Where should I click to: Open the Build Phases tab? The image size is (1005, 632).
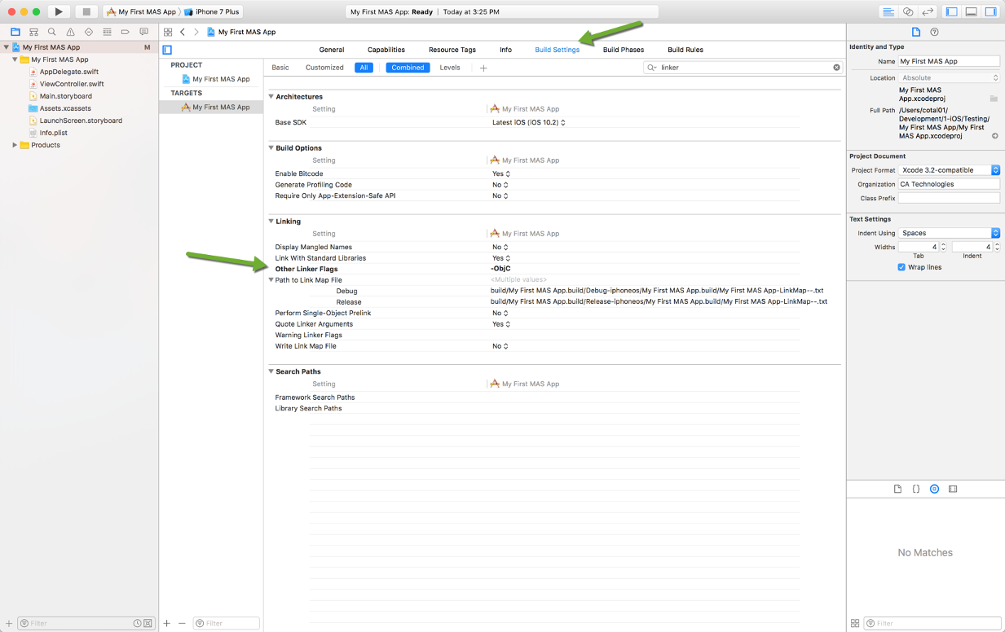pyautogui.click(x=624, y=49)
